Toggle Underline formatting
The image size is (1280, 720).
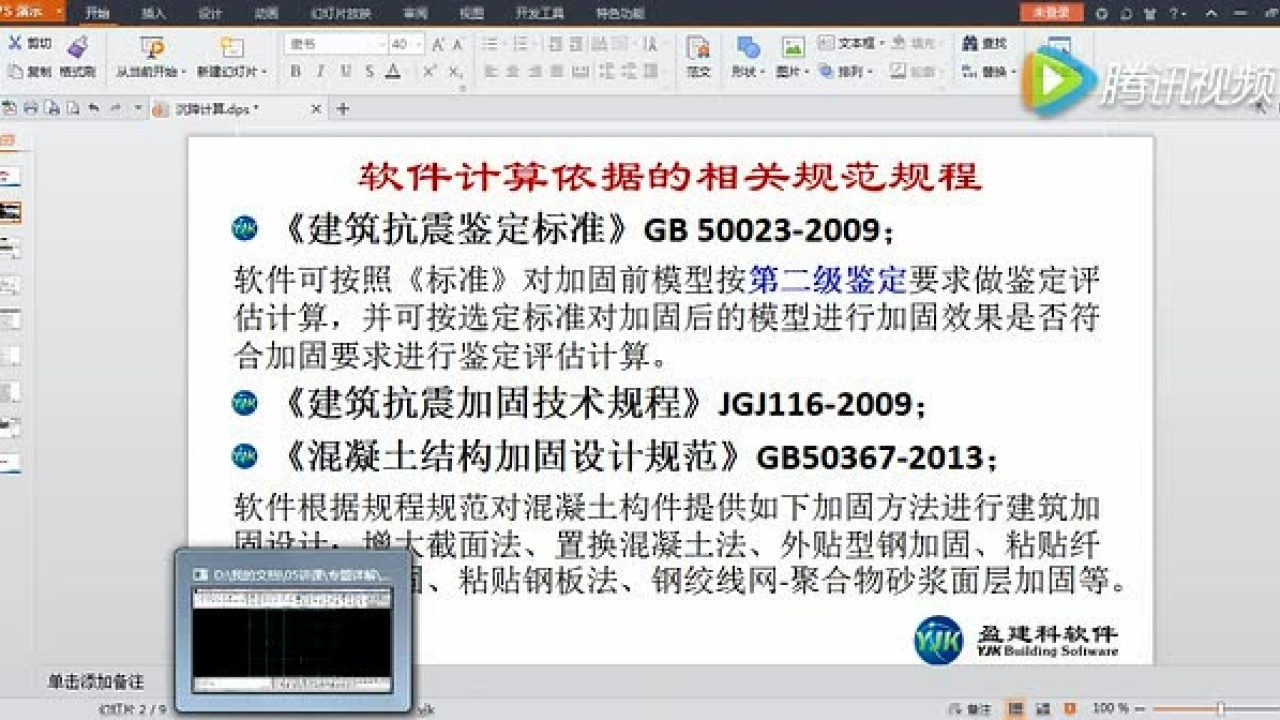pyautogui.click(x=347, y=71)
